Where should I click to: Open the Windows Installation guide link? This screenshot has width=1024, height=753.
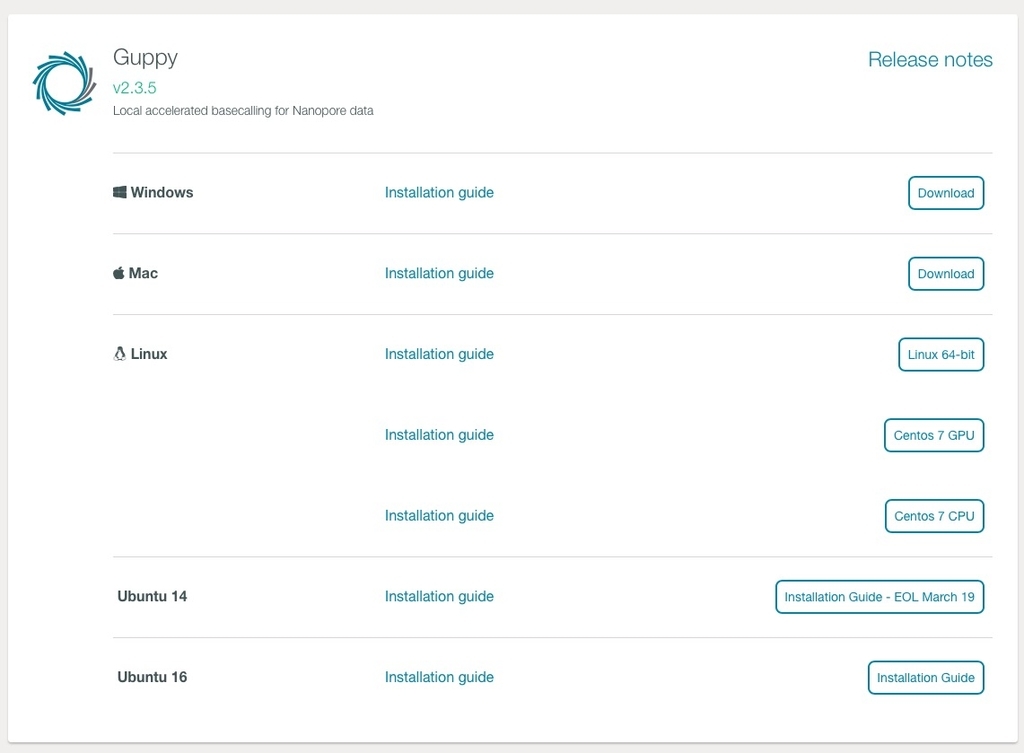pyautogui.click(x=439, y=193)
